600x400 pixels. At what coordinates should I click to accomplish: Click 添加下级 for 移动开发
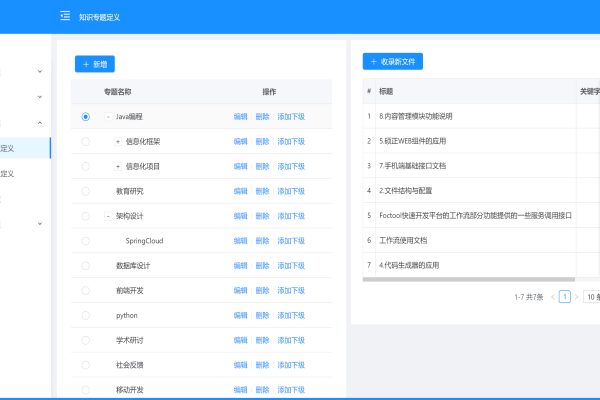pyautogui.click(x=291, y=390)
